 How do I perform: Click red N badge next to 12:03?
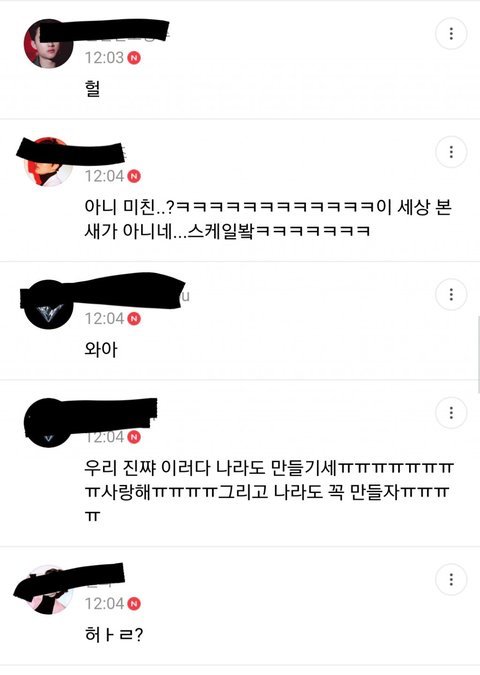[x=134, y=58]
